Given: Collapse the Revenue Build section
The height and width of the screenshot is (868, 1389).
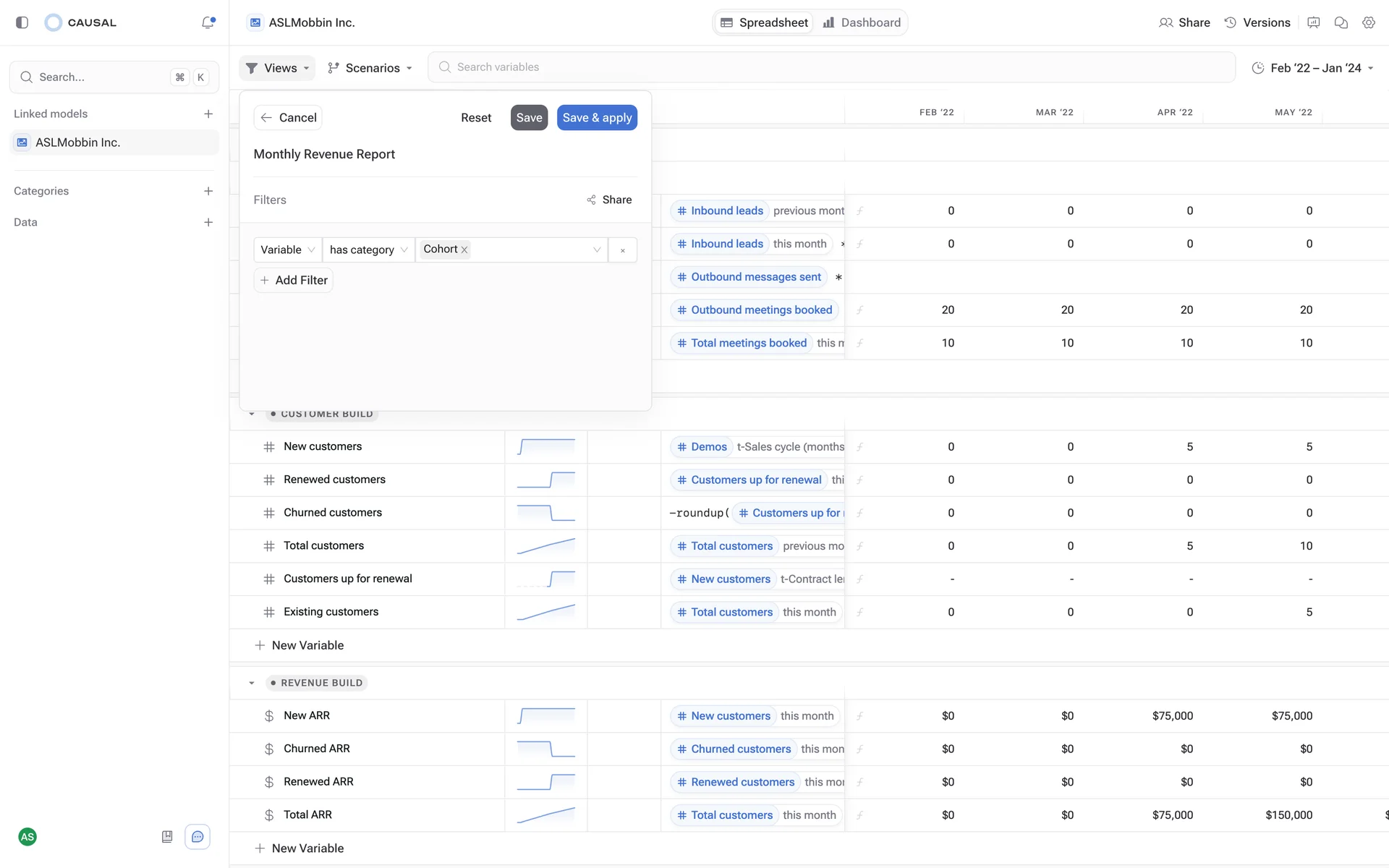Looking at the screenshot, I should pyautogui.click(x=252, y=683).
